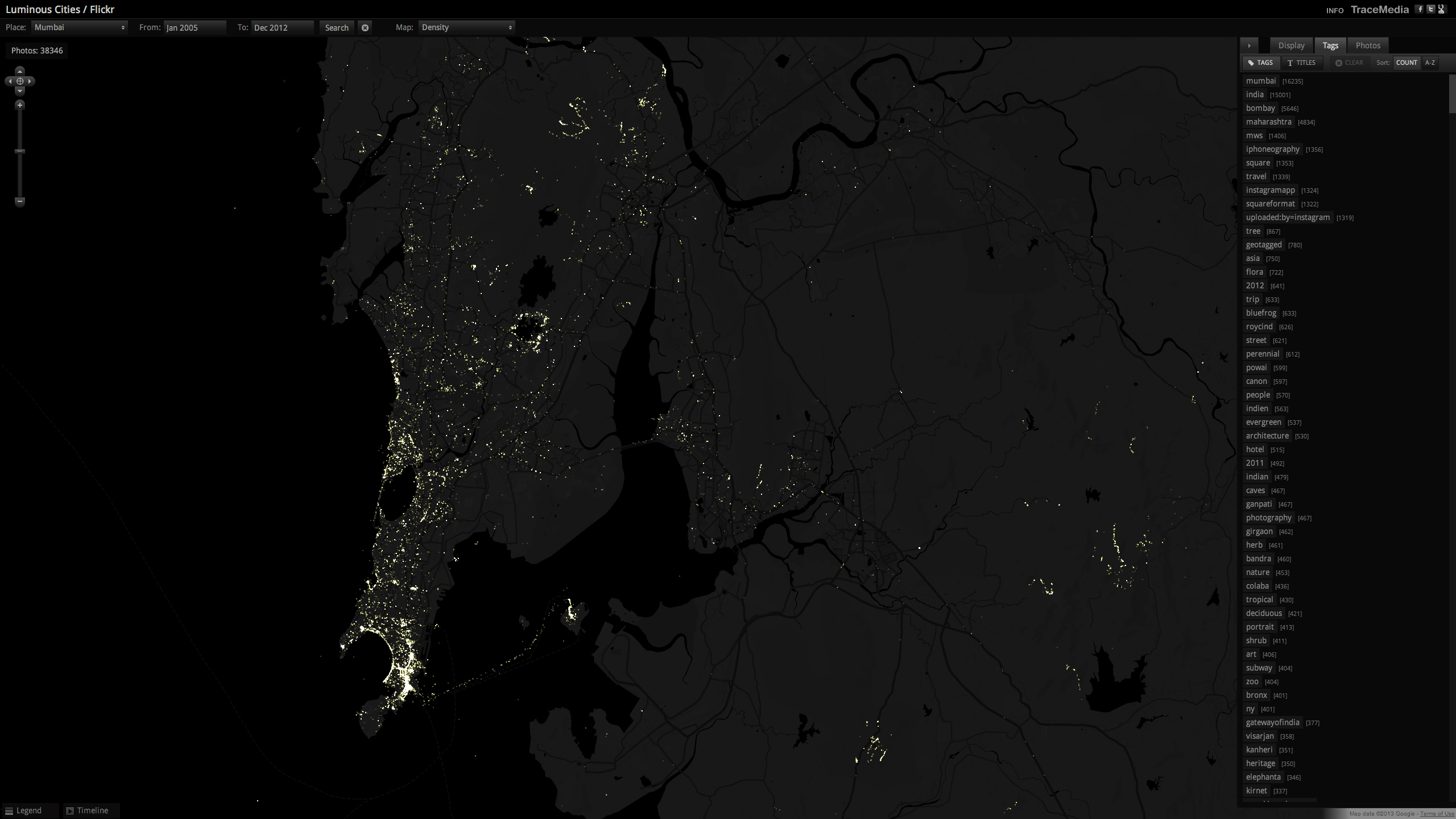Click the zoom slider handle
Screen dimensions: 1456x819
(20, 151)
